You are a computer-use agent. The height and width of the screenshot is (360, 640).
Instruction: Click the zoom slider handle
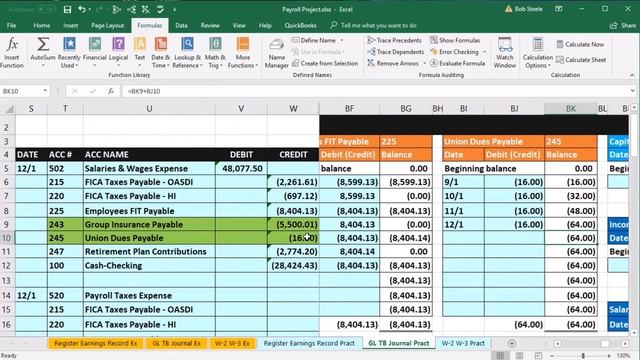583,356
